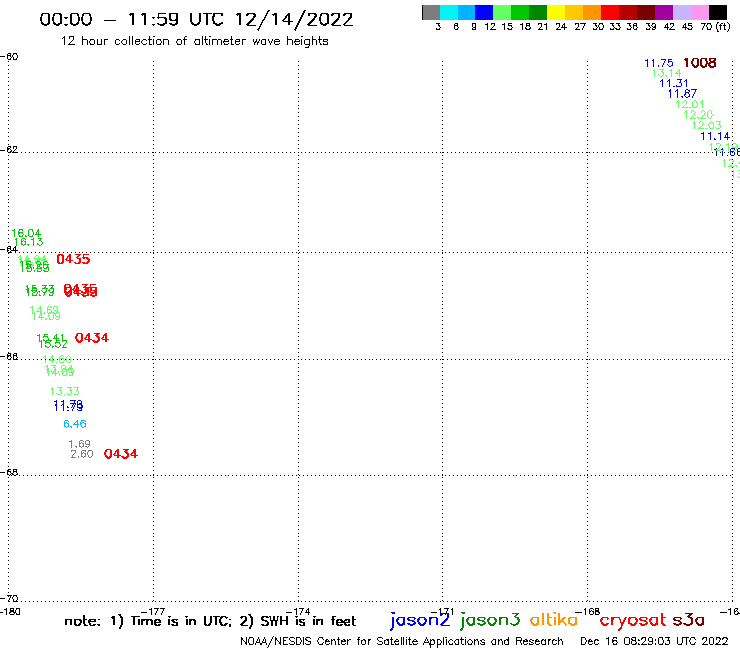Click the dark red '1008' time label
The width and height of the screenshot is (740, 650).
point(699,63)
